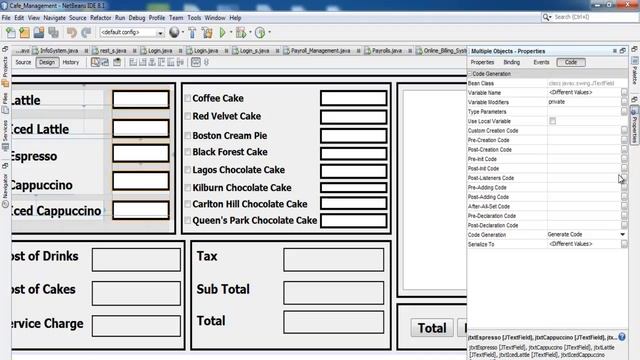The width and height of the screenshot is (640, 360).
Task: Collapse the Code Generation section
Action: [470, 73]
